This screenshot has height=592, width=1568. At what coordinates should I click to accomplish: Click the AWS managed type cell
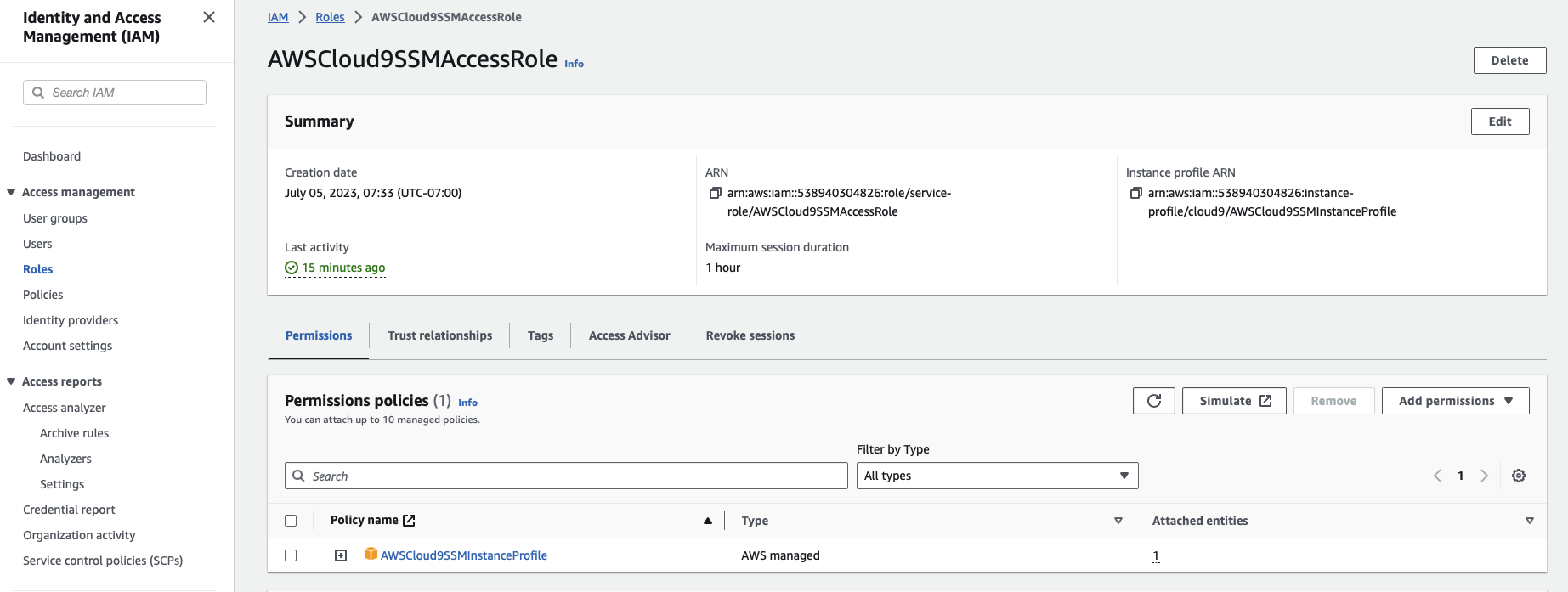(x=780, y=555)
